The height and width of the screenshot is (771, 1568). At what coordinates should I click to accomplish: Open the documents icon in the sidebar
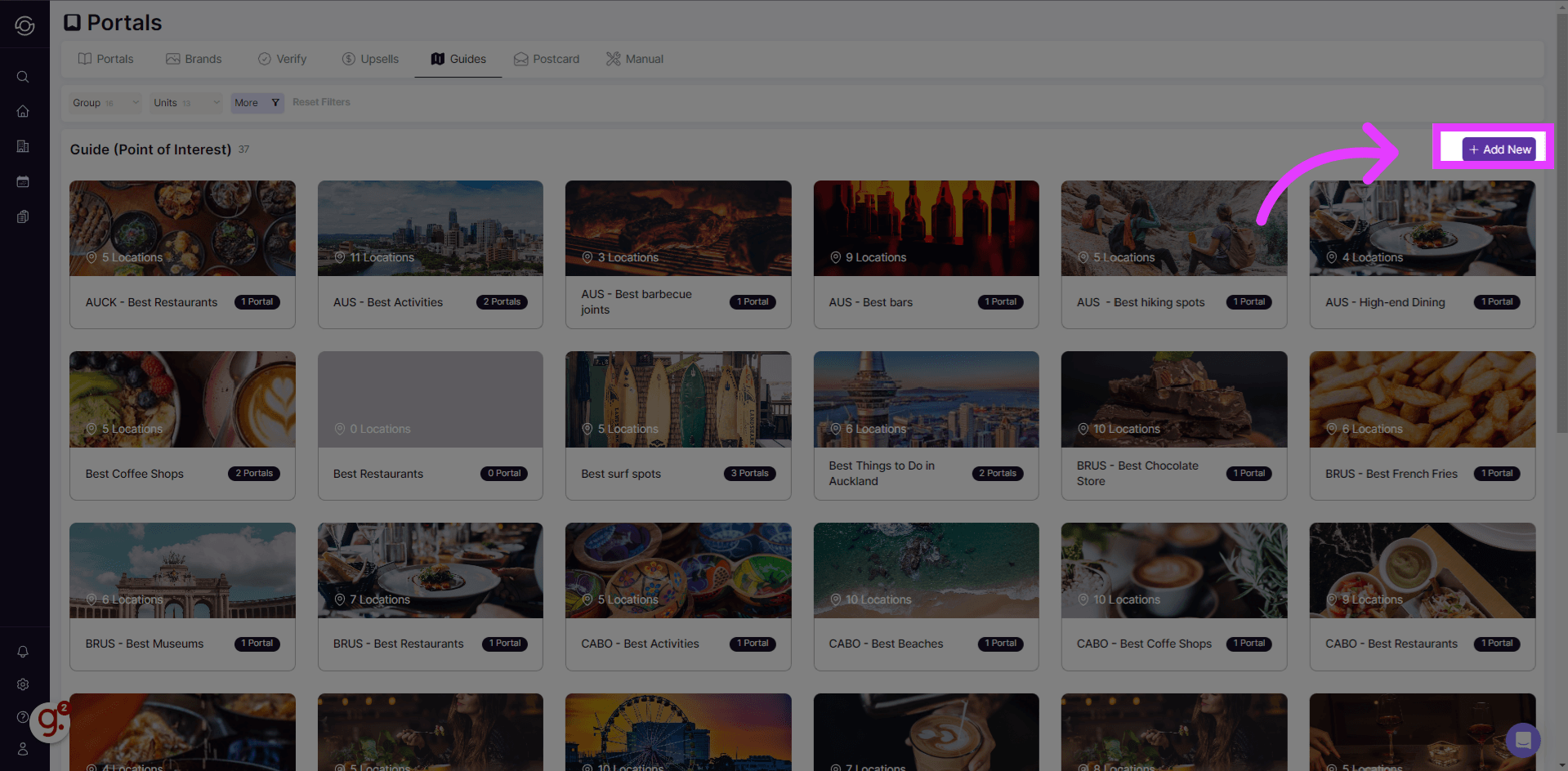click(x=23, y=216)
